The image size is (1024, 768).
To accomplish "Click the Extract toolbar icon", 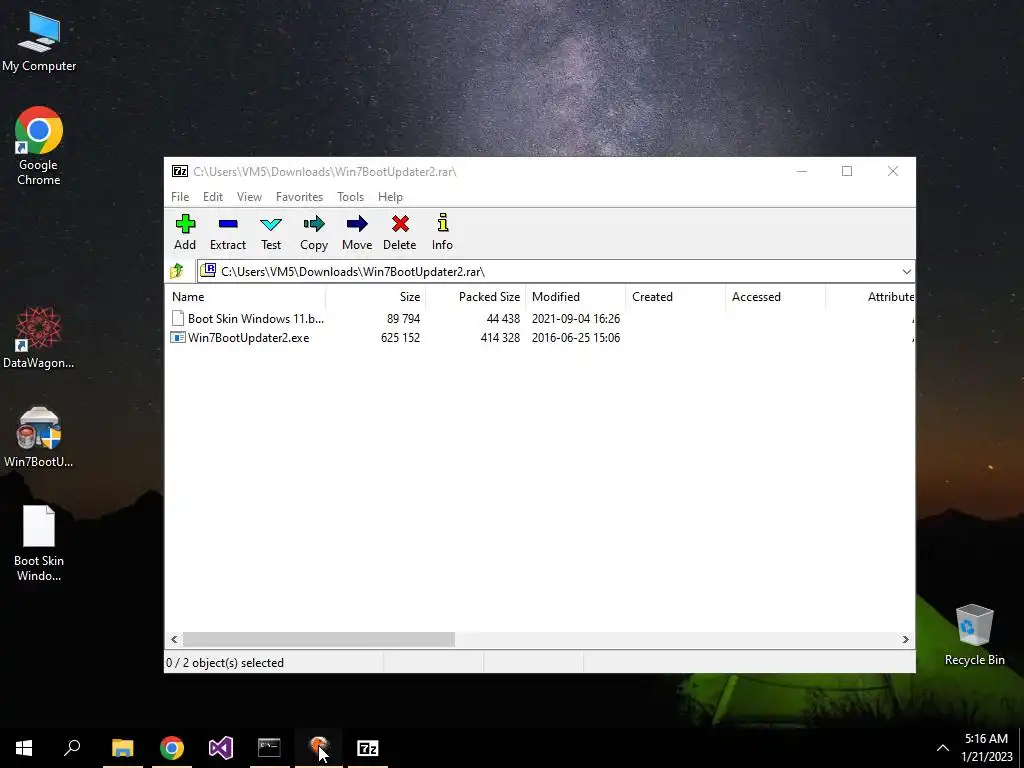I will (x=228, y=232).
